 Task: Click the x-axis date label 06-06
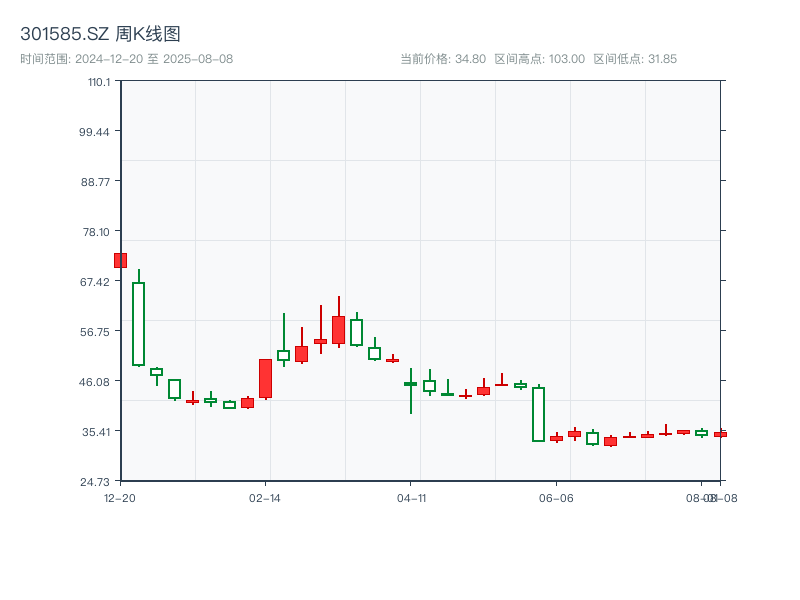click(556, 498)
